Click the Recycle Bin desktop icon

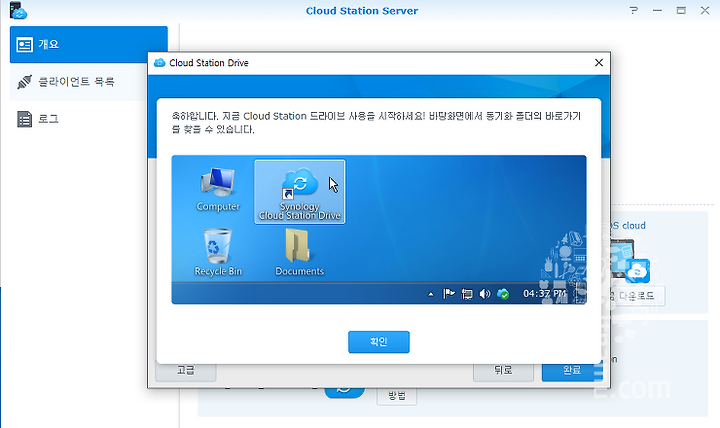[x=218, y=253]
